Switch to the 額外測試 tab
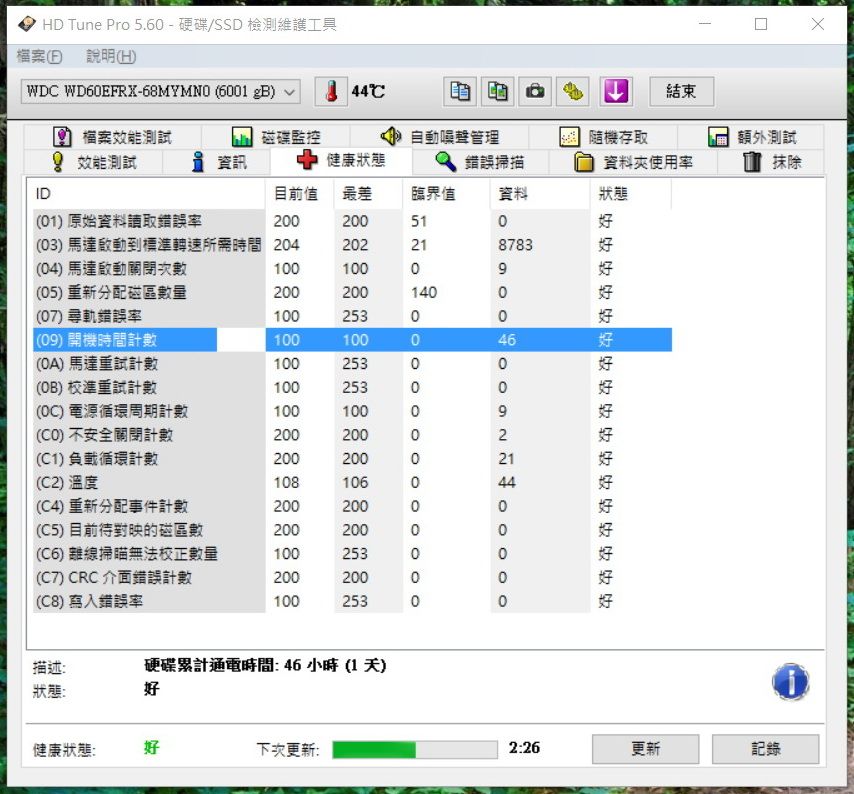This screenshot has width=854, height=794. (751, 137)
